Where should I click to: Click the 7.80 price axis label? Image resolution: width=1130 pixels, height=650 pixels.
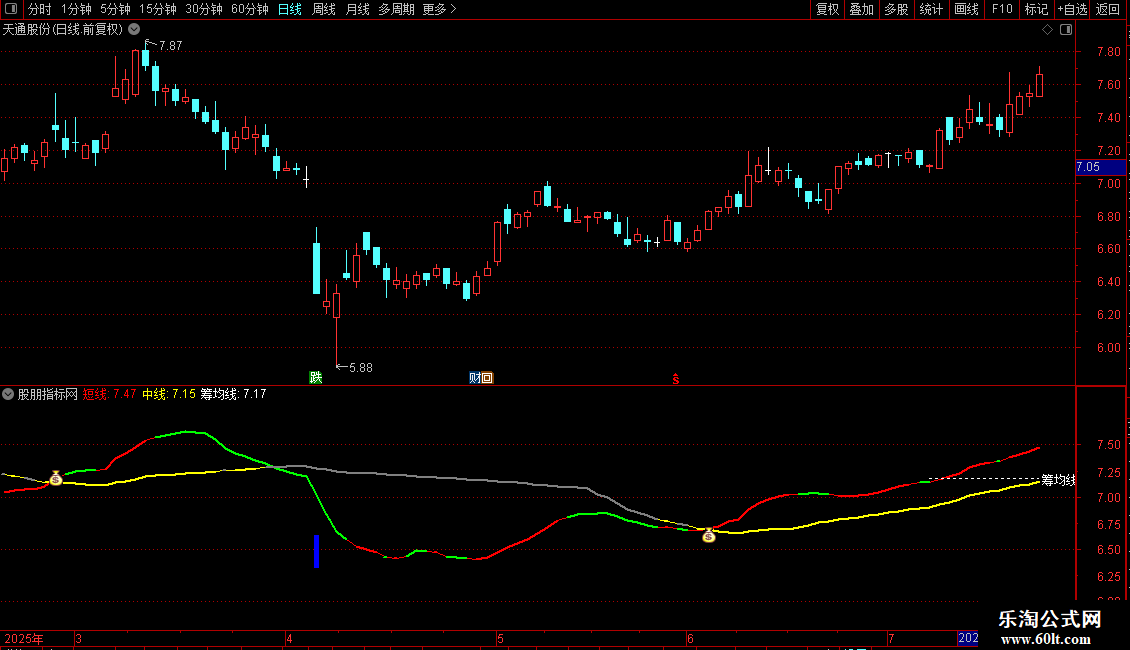[1108, 52]
